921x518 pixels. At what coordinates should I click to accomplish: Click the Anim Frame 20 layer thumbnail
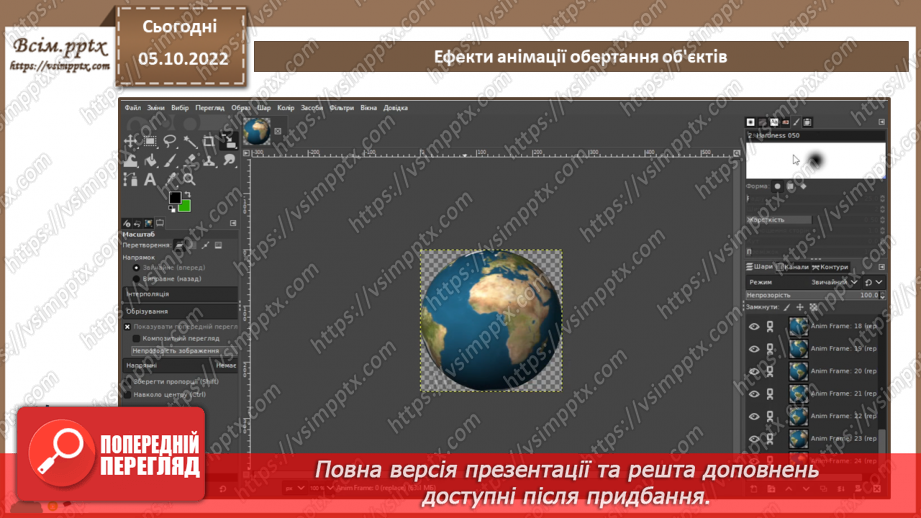(x=798, y=371)
